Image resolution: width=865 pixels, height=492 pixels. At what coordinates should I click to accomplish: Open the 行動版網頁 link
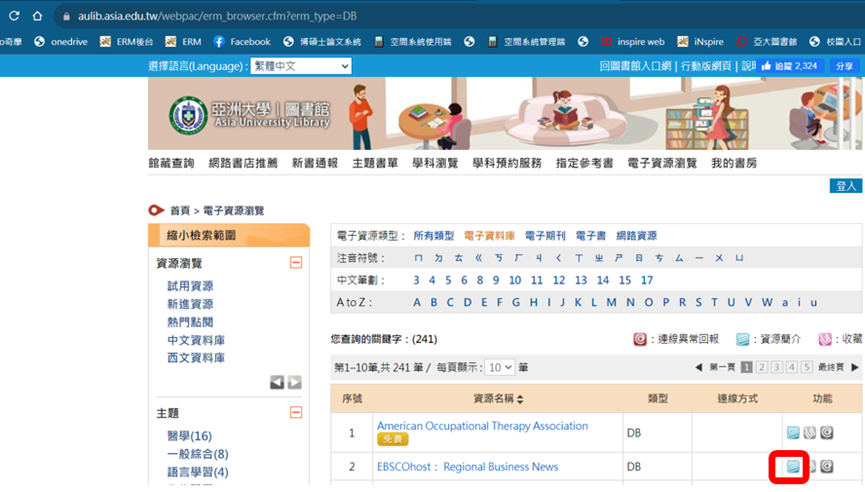(x=706, y=66)
